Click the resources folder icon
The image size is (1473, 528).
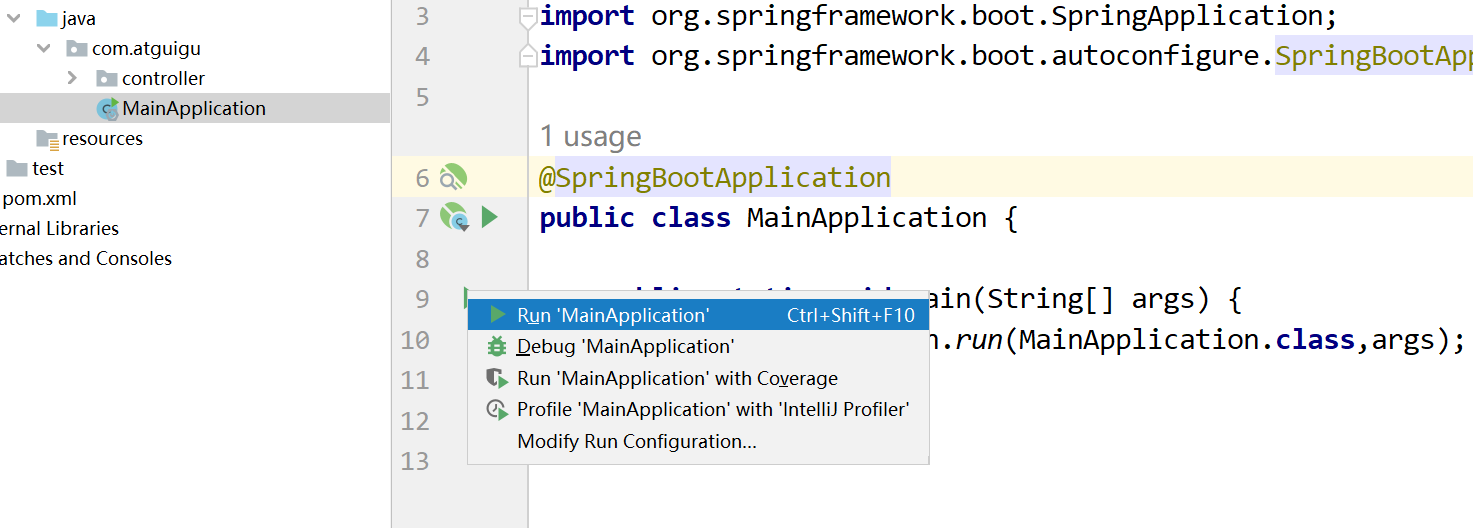[47, 139]
